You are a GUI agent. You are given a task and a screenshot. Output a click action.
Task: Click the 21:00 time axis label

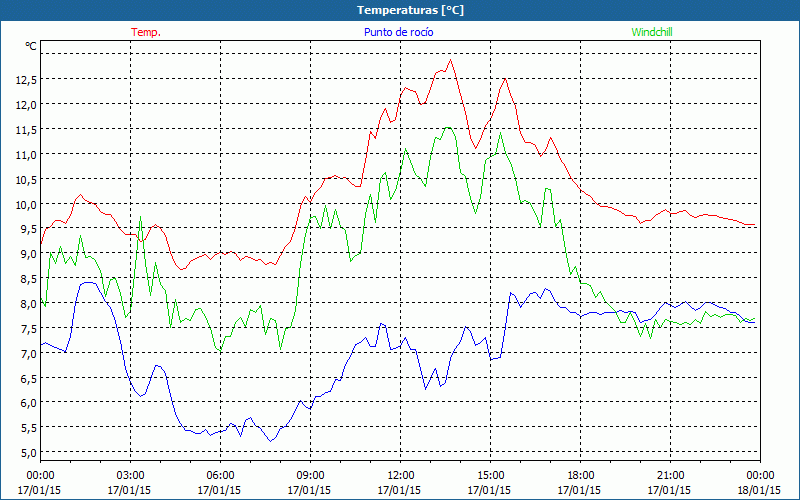670,476
